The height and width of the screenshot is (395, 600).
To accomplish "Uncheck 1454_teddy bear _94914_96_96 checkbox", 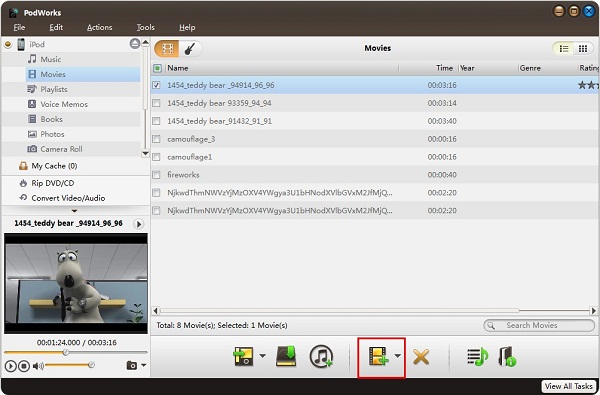I will [x=156, y=85].
